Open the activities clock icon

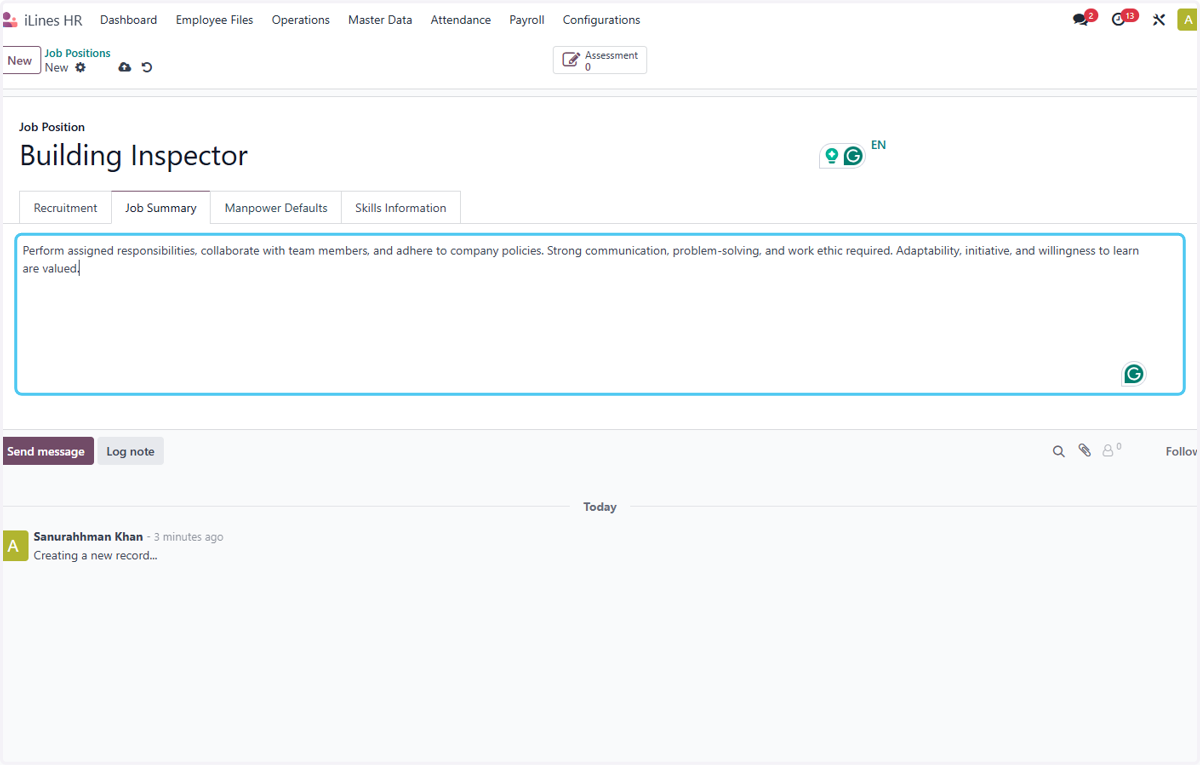[1119, 20]
